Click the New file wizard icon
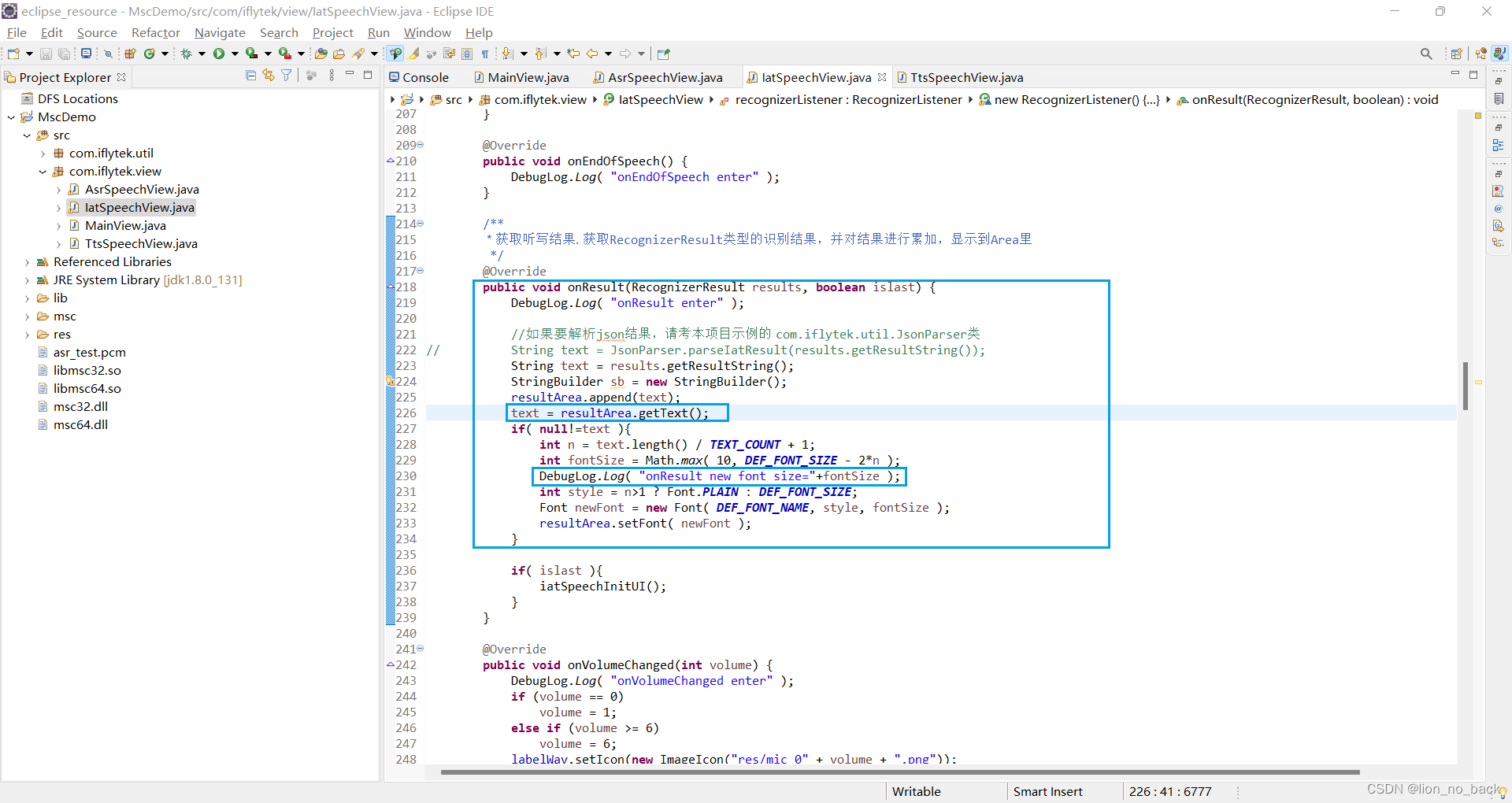 [13, 54]
